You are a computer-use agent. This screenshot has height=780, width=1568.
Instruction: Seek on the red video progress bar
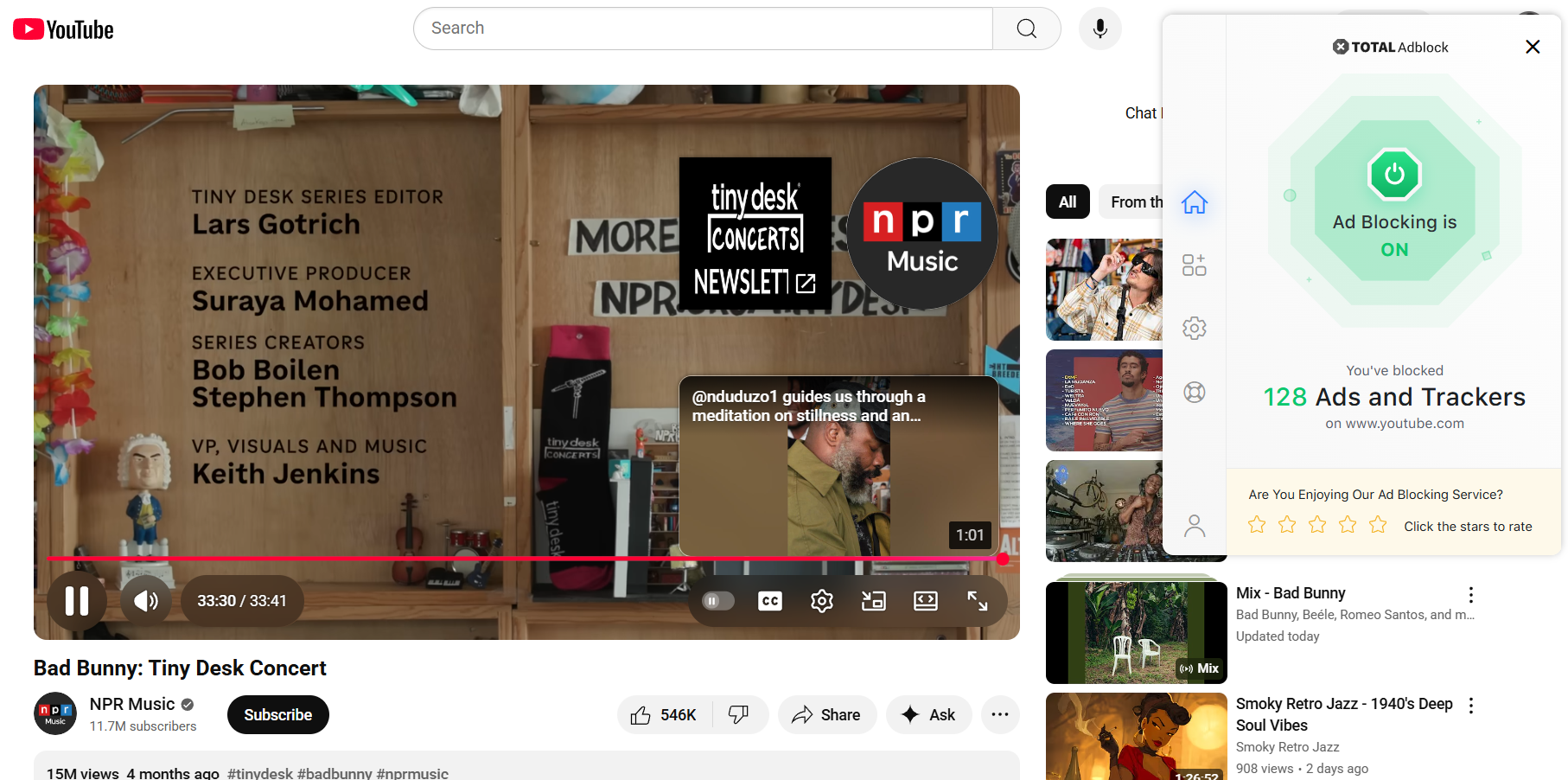click(x=524, y=559)
